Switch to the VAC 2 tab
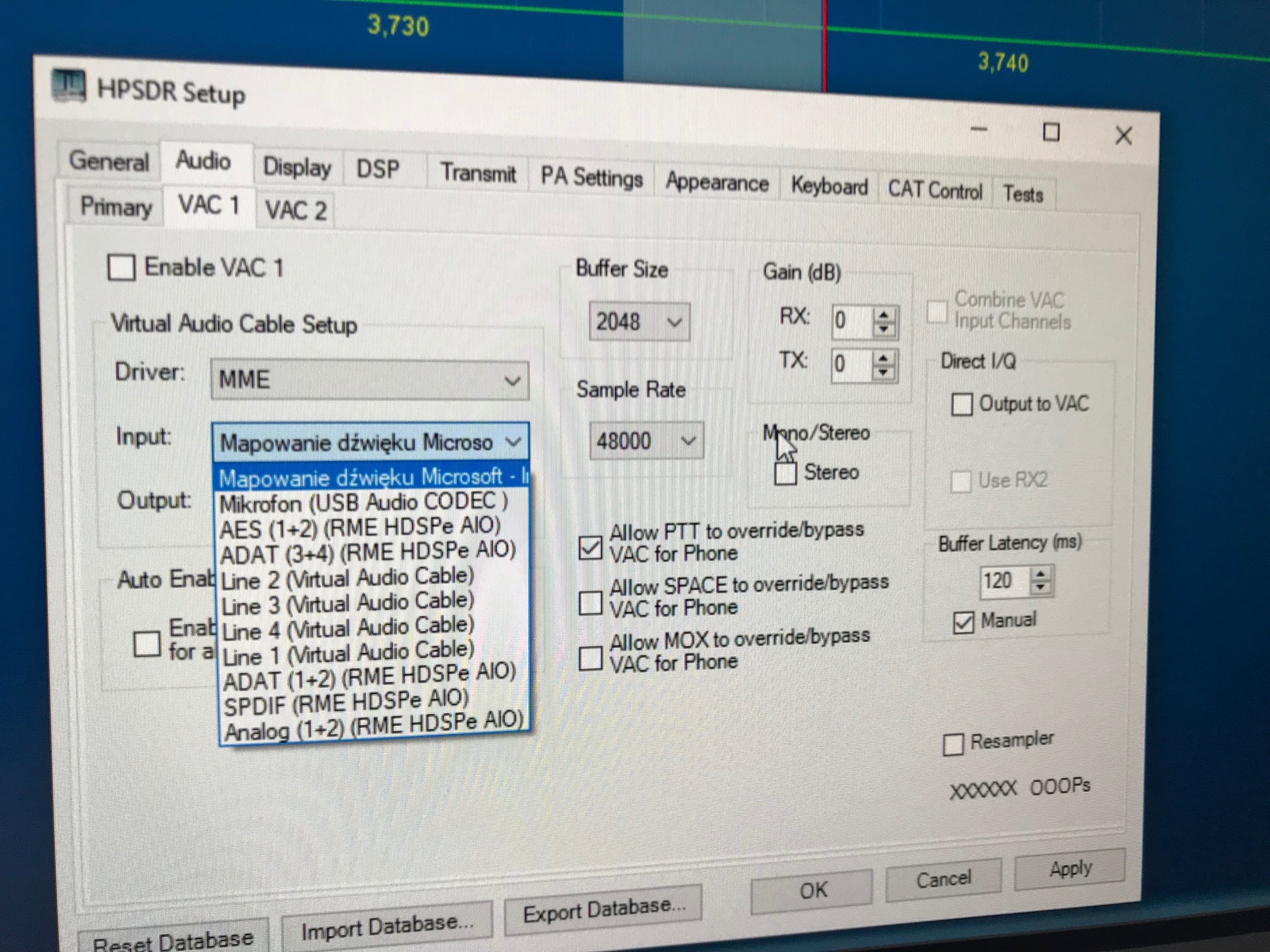 click(x=295, y=210)
